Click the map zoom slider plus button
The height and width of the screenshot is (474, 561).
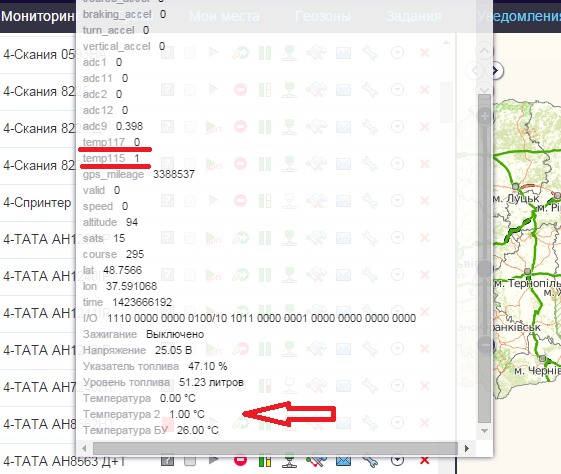(485, 116)
